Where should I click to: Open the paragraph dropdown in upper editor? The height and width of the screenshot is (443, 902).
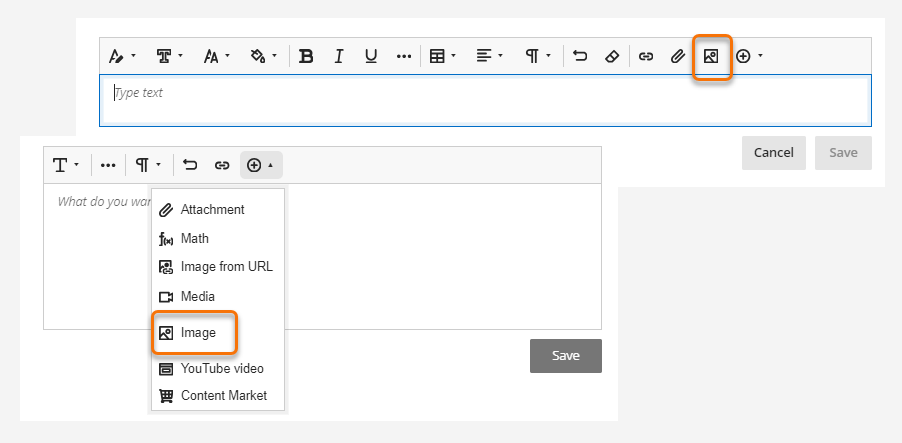tap(538, 56)
